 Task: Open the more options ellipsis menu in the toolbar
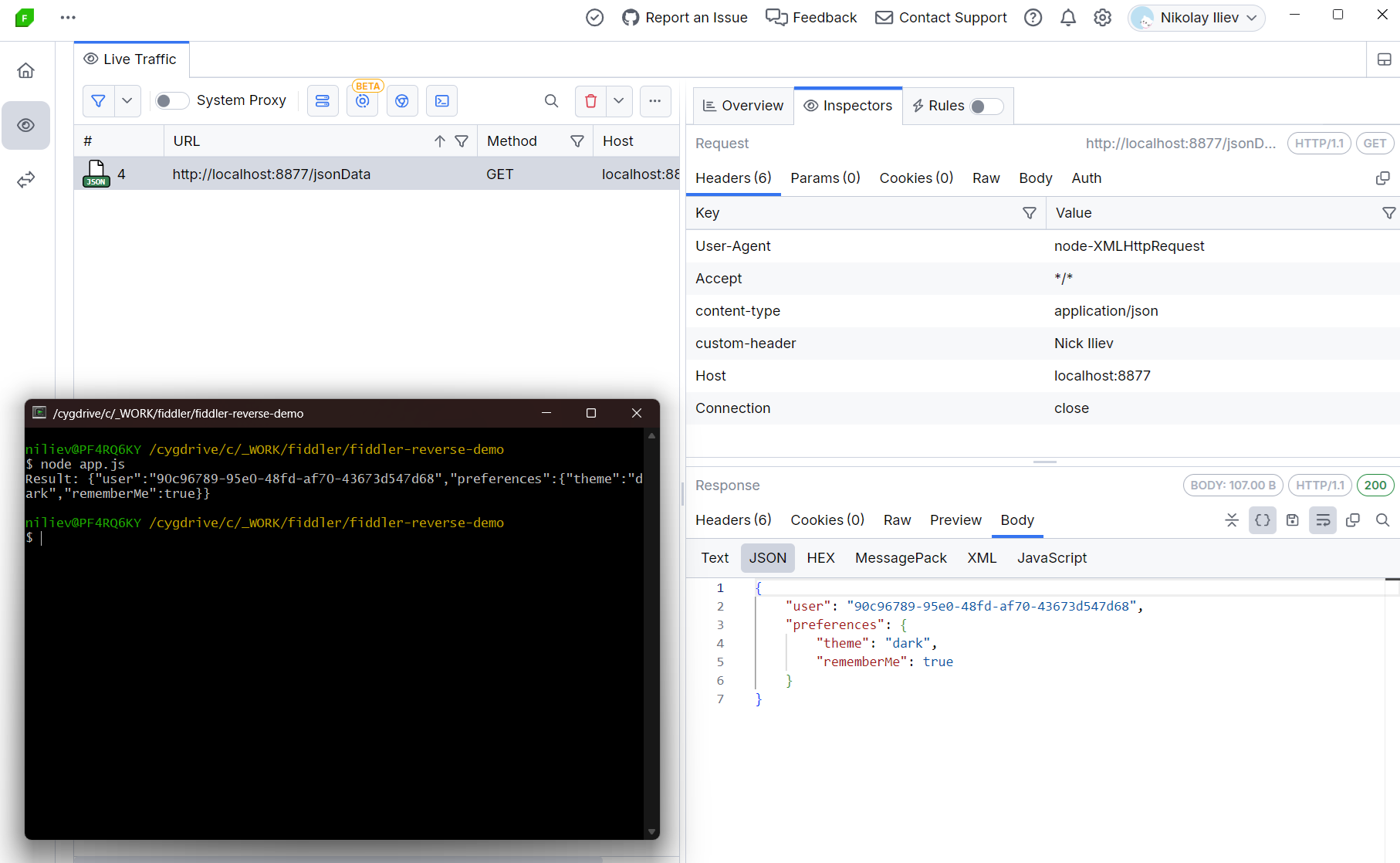(x=655, y=100)
